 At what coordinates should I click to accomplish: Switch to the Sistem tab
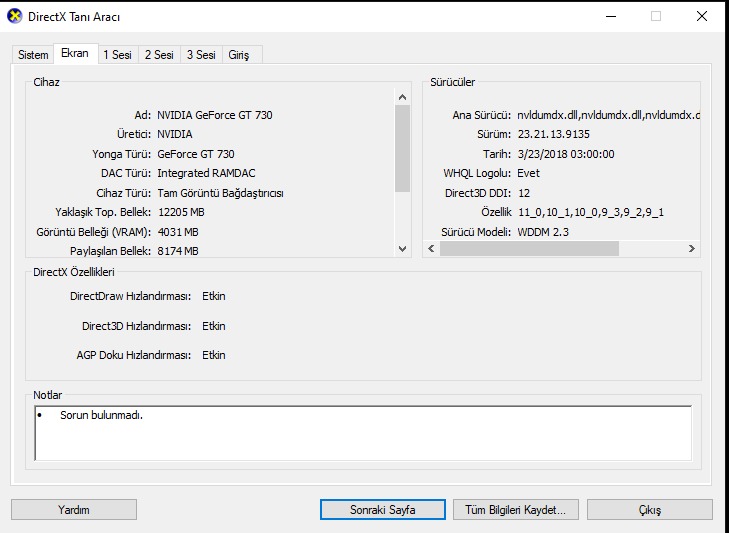click(33, 55)
